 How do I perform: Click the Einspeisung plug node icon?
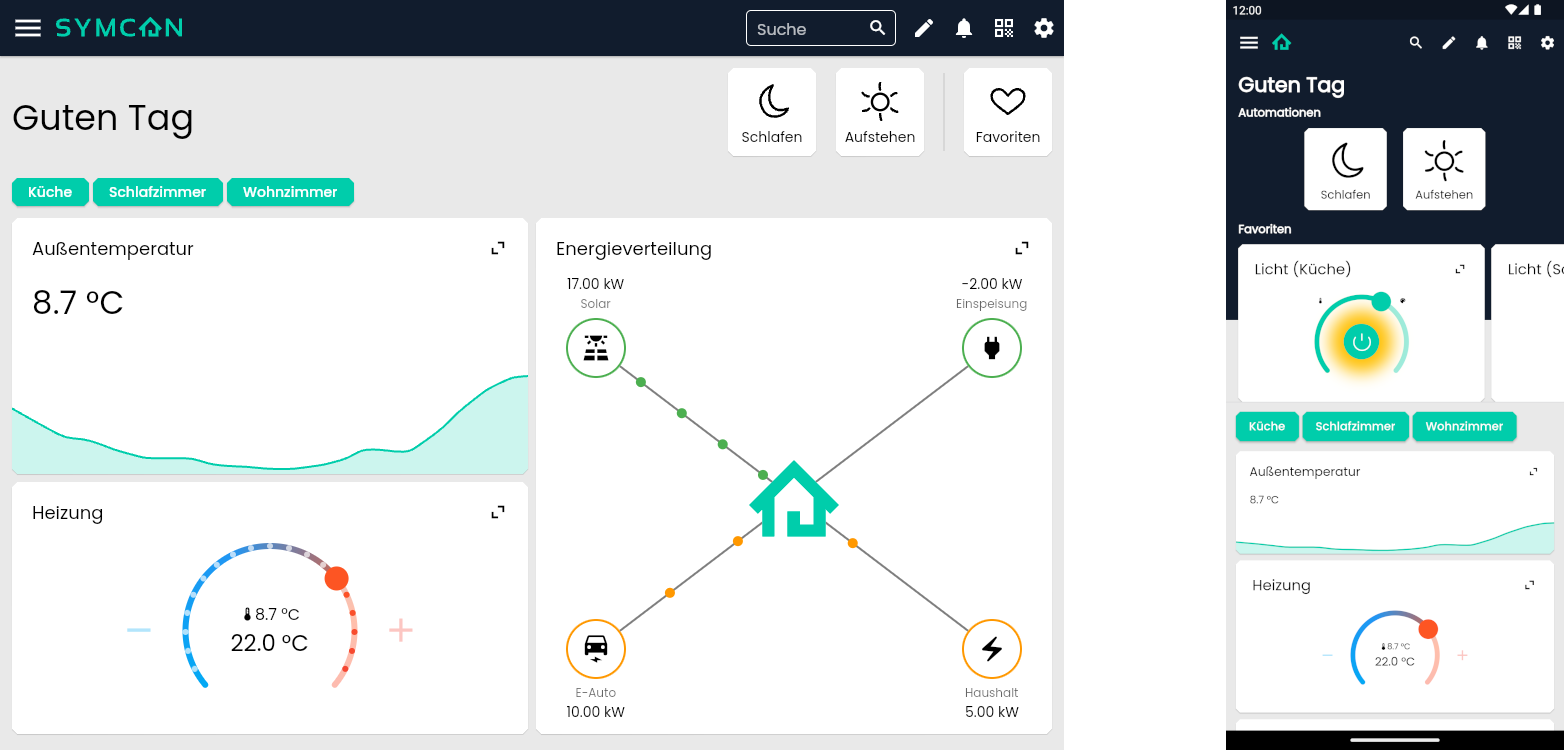tap(991, 348)
